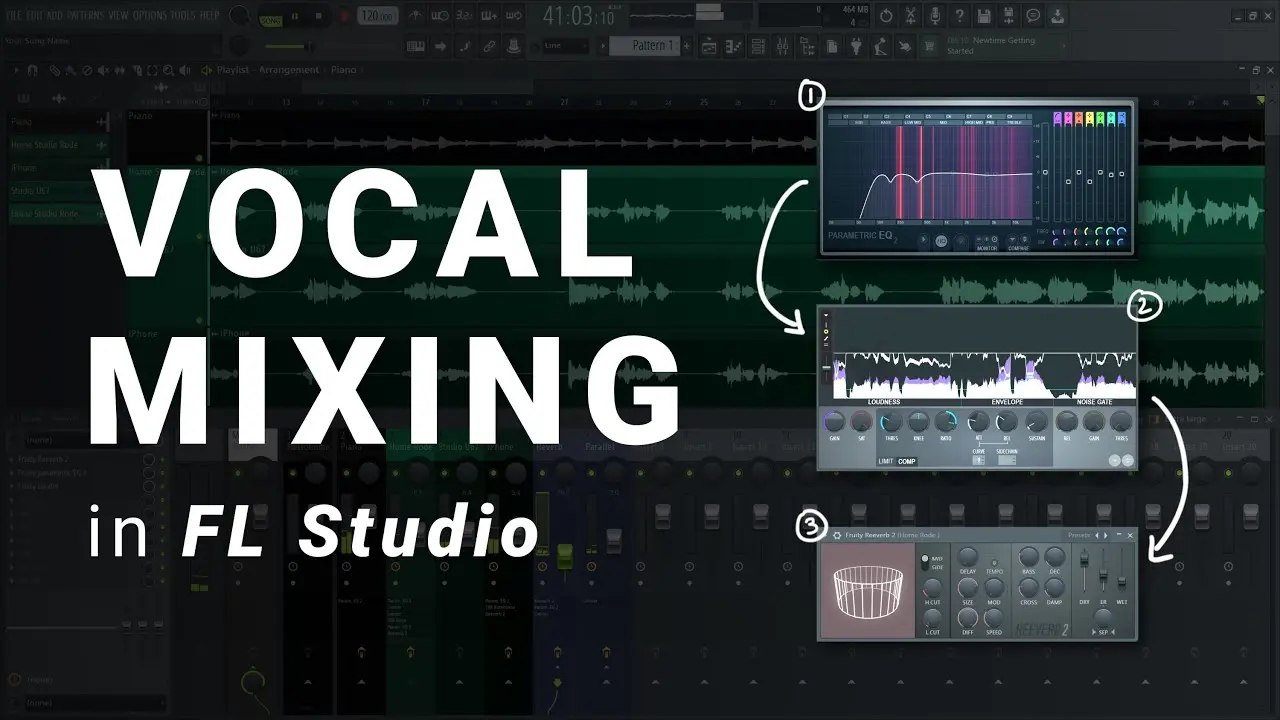Screen dimensions: 1280x720
Task: Click MONITOR in Parametric EQ 2
Action: 987,248
